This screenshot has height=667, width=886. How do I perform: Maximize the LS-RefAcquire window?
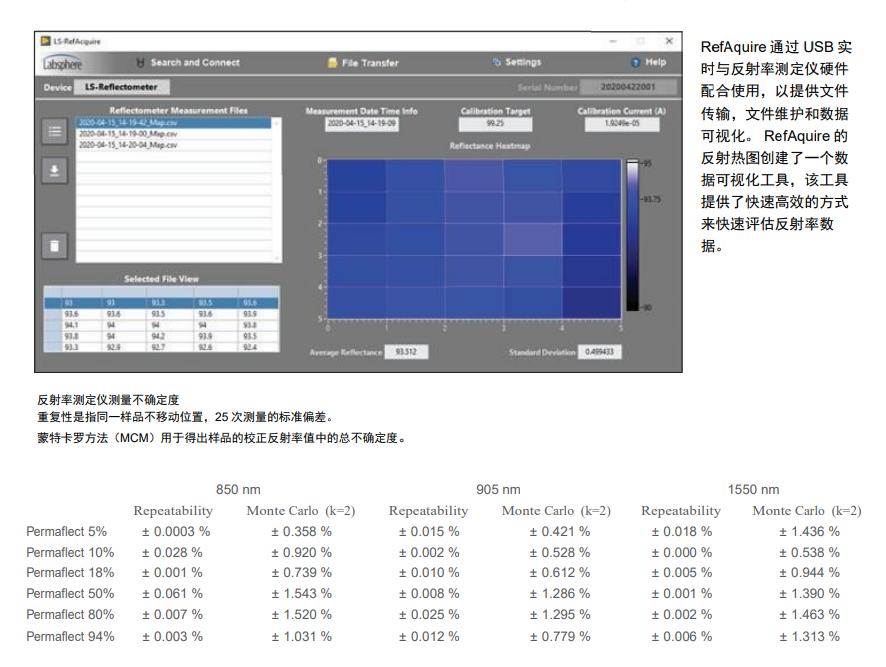641,41
